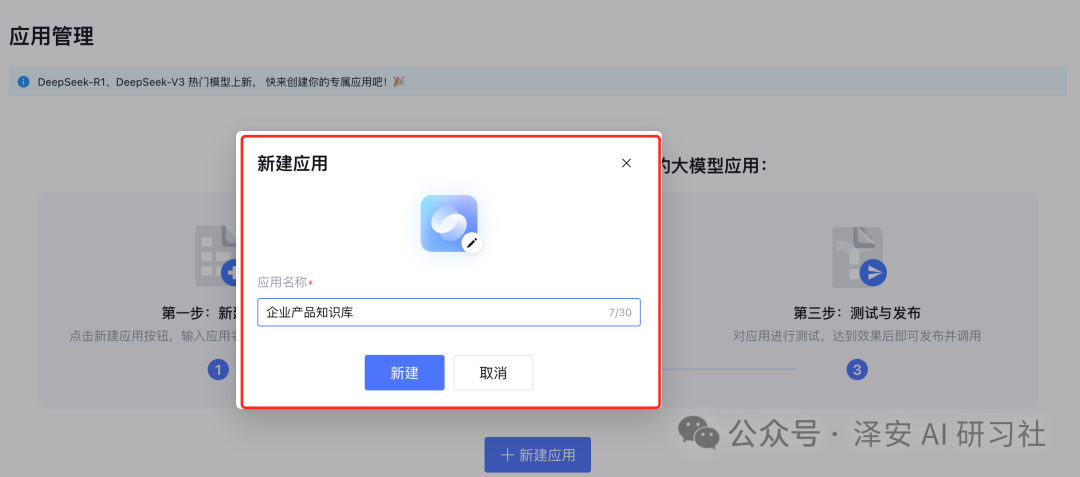Click the DeepSeek-R1 announcement text
Image resolution: width=1080 pixels, height=477 pixels.
220,82
